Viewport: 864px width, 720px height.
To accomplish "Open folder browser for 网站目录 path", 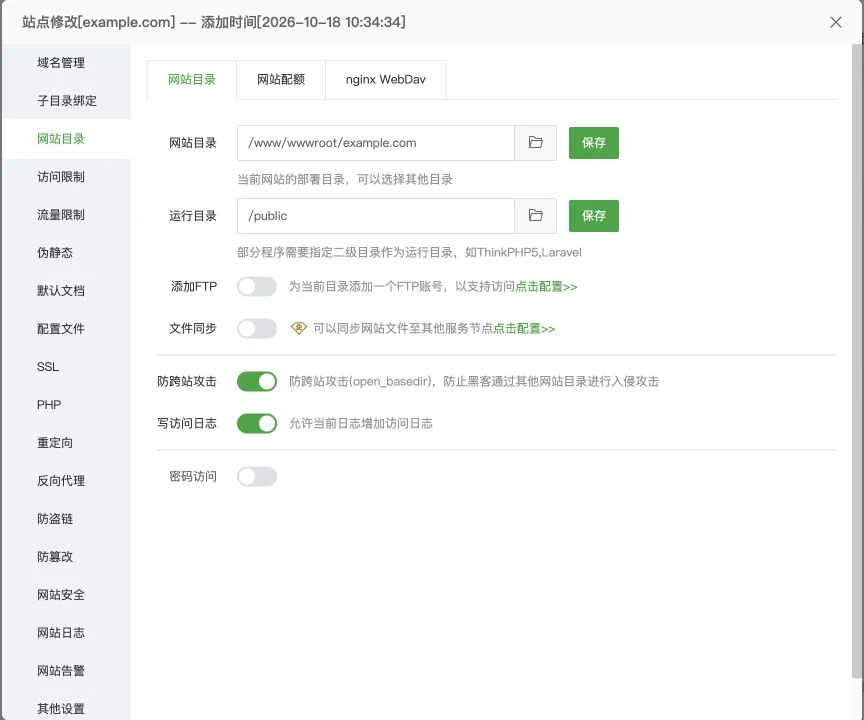I will point(535,143).
